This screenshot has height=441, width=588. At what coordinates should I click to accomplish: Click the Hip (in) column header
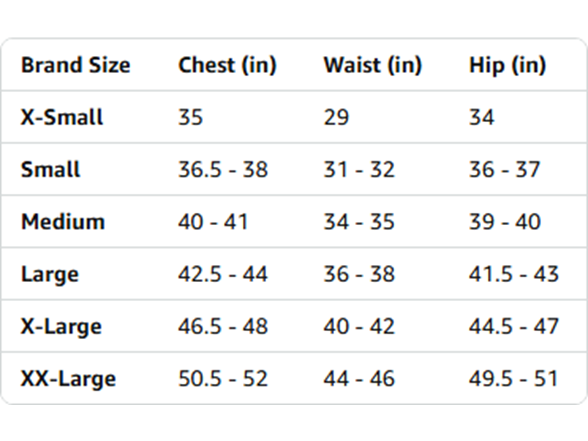507,65
